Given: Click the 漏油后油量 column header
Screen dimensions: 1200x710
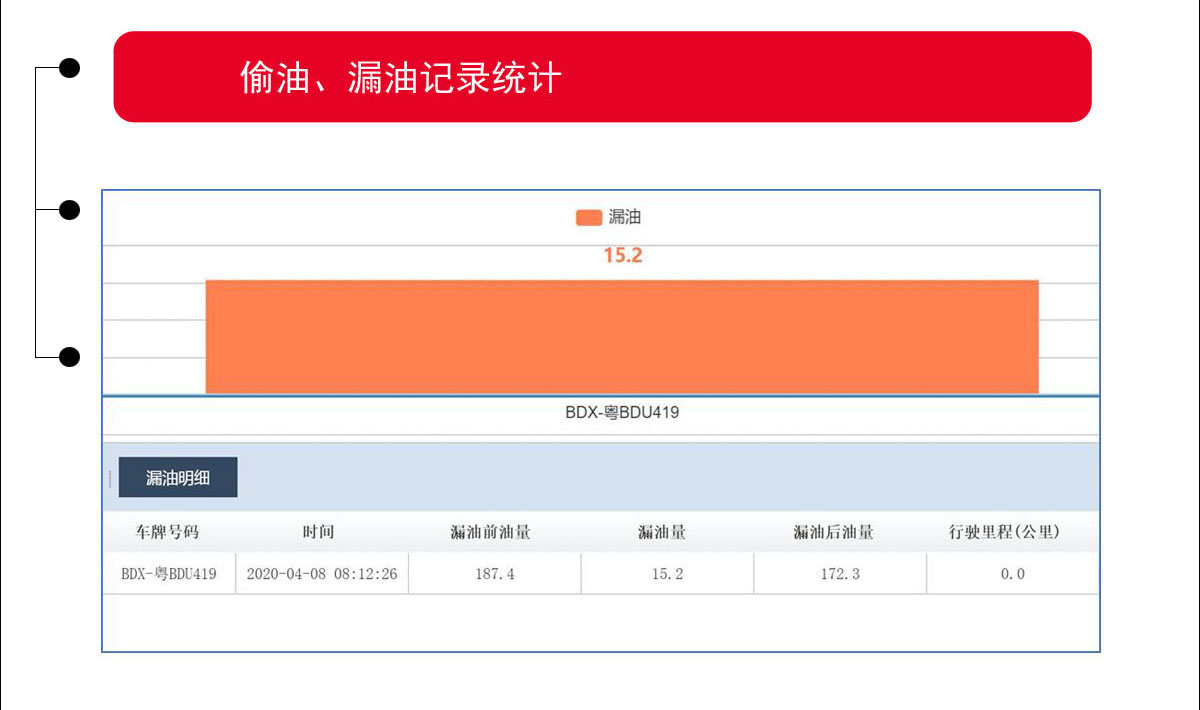Looking at the screenshot, I should click(834, 532).
